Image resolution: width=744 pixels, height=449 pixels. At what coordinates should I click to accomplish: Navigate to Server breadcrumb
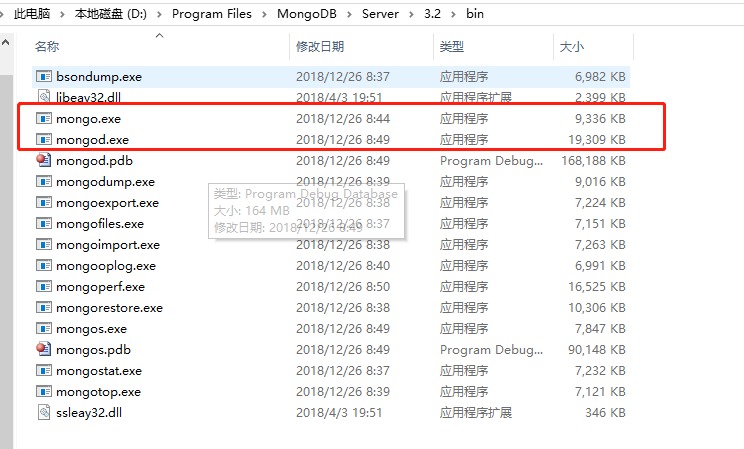coord(380,14)
